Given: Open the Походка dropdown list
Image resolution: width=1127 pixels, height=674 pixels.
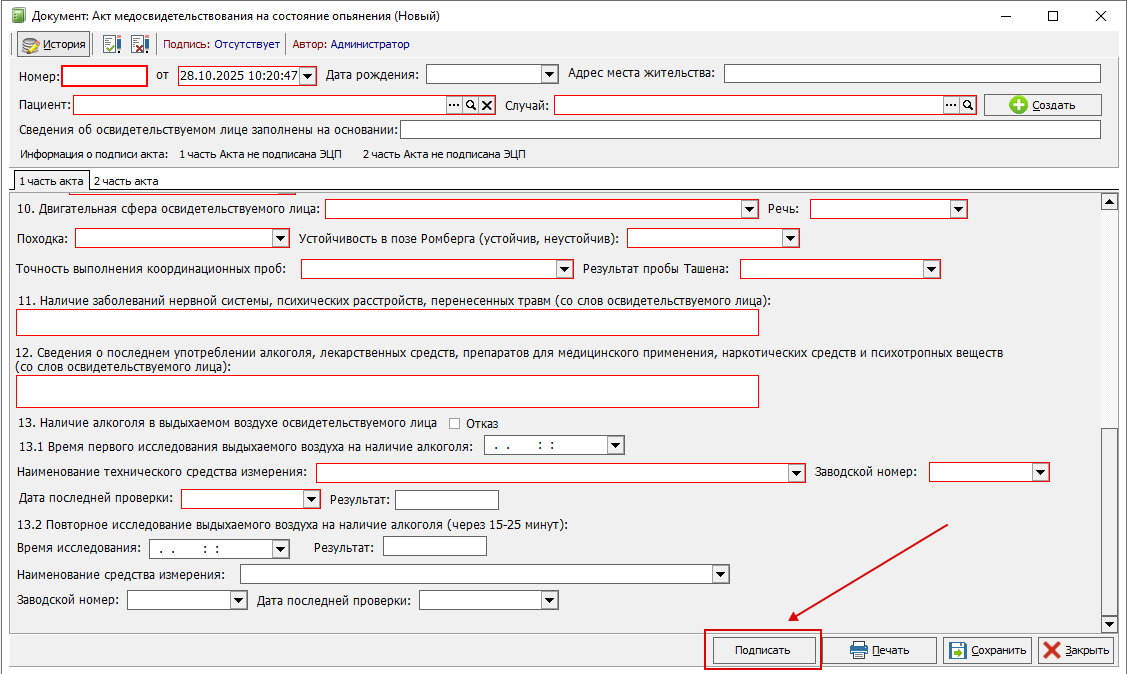Looking at the screenshot, I should (281, 239).
